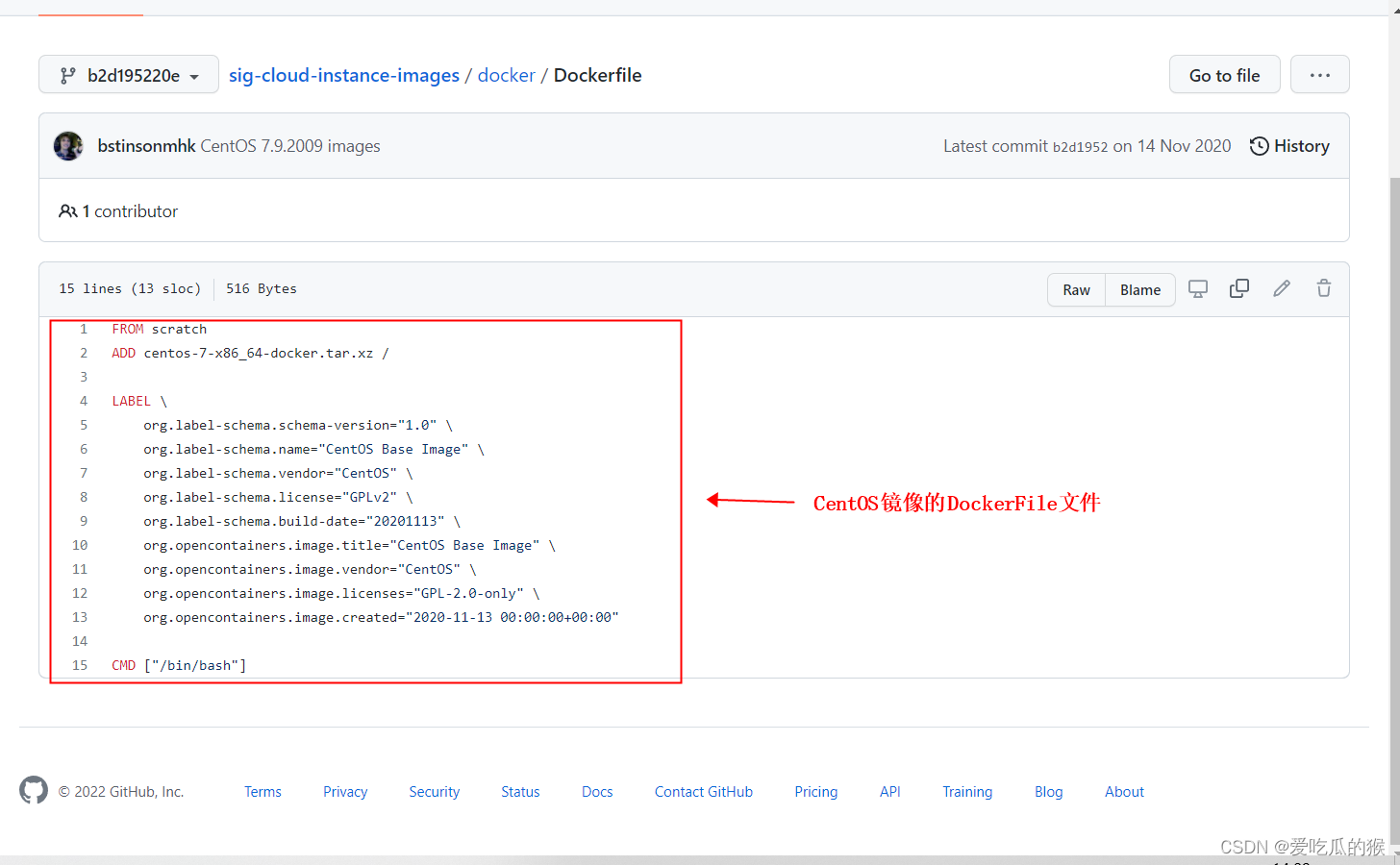Click the History clock icon

[1259, 146]
